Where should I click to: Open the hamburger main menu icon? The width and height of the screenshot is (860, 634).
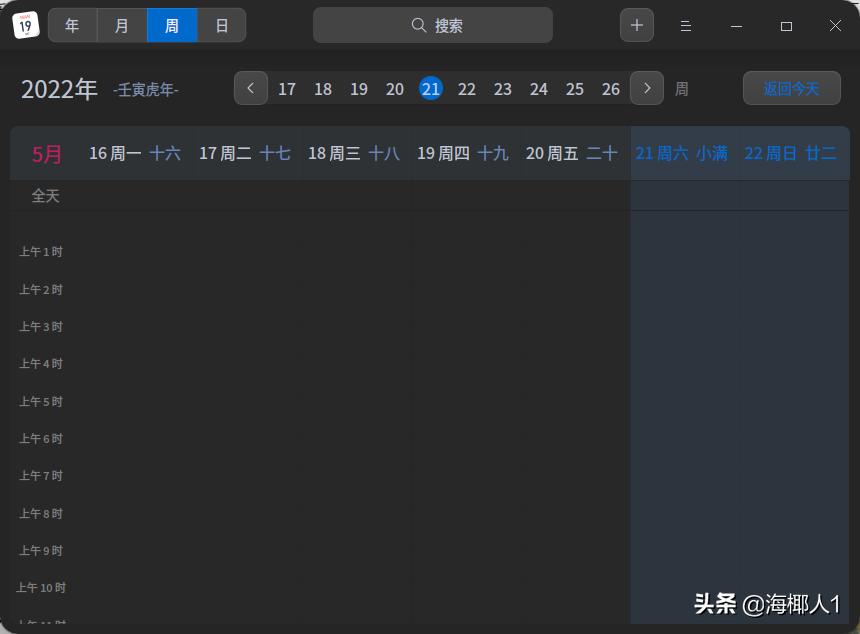686,25
